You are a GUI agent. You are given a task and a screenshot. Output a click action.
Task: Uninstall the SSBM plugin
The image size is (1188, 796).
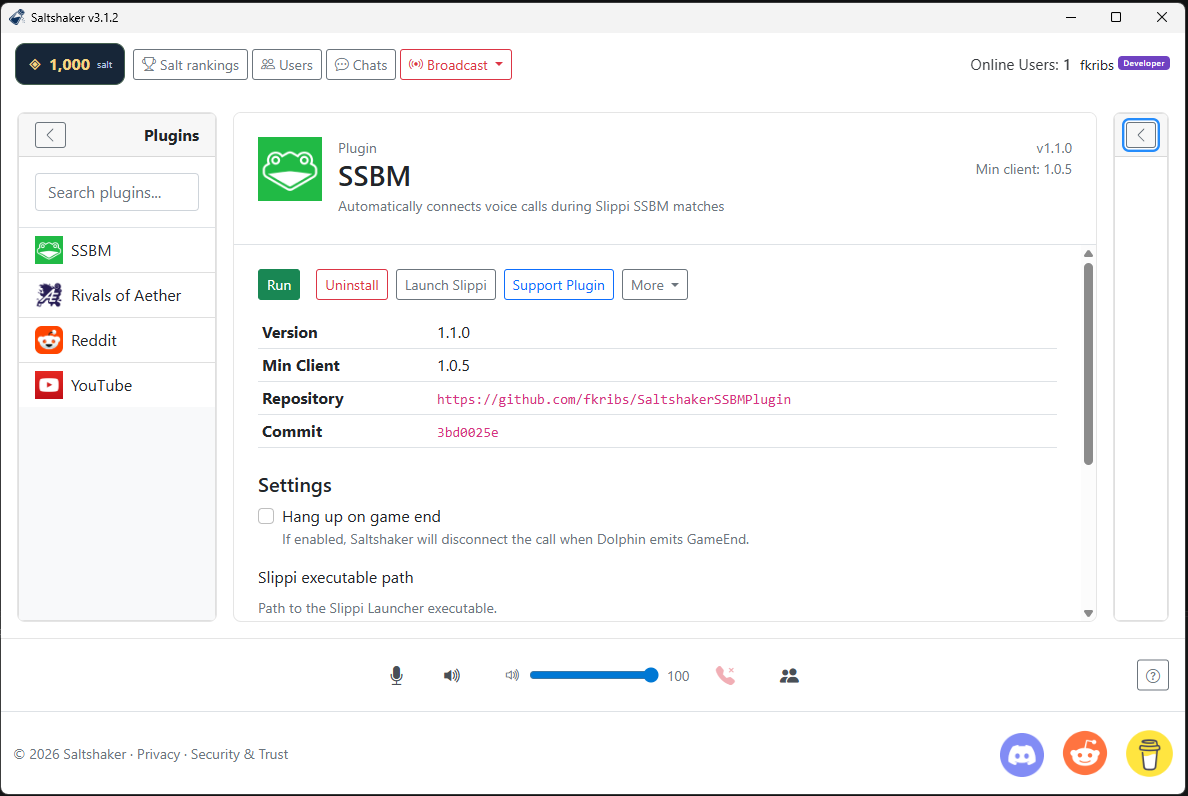[x=352, y=285]
